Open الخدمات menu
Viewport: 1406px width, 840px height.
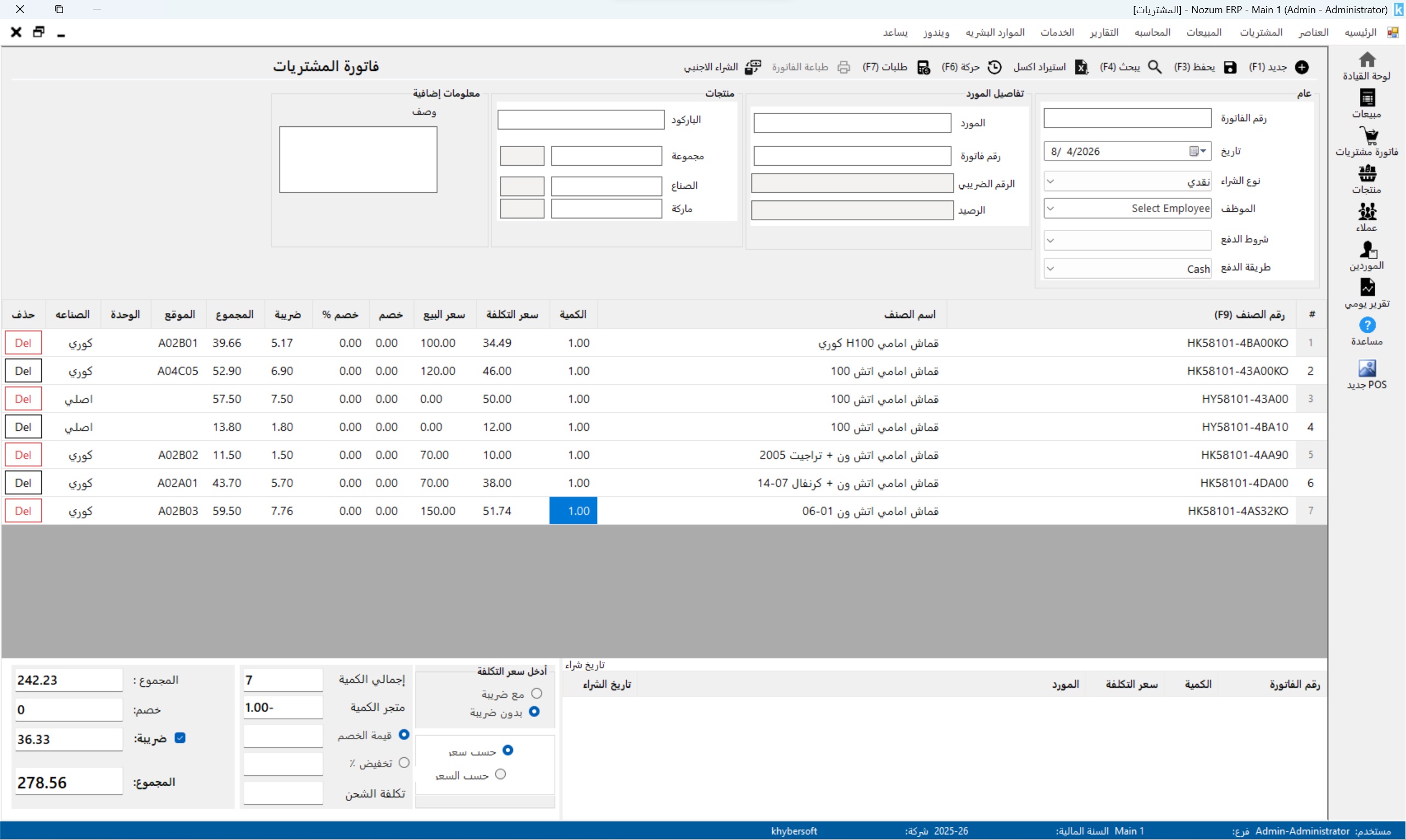(x=1057, y=32)
